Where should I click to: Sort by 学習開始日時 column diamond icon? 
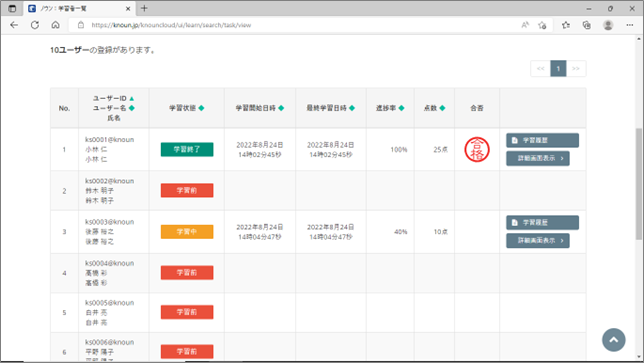pyautogui.click(x=281, y=108)
